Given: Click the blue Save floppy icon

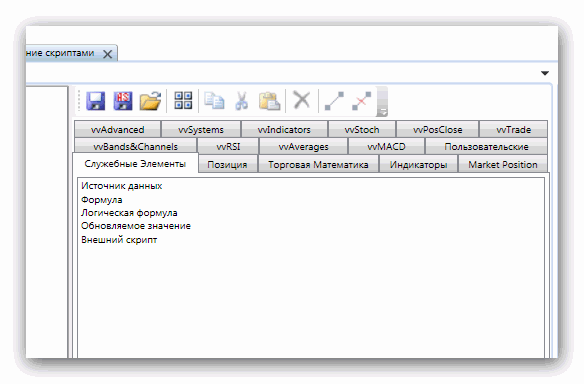Looking at the screenshot, I should click(95, 101).
